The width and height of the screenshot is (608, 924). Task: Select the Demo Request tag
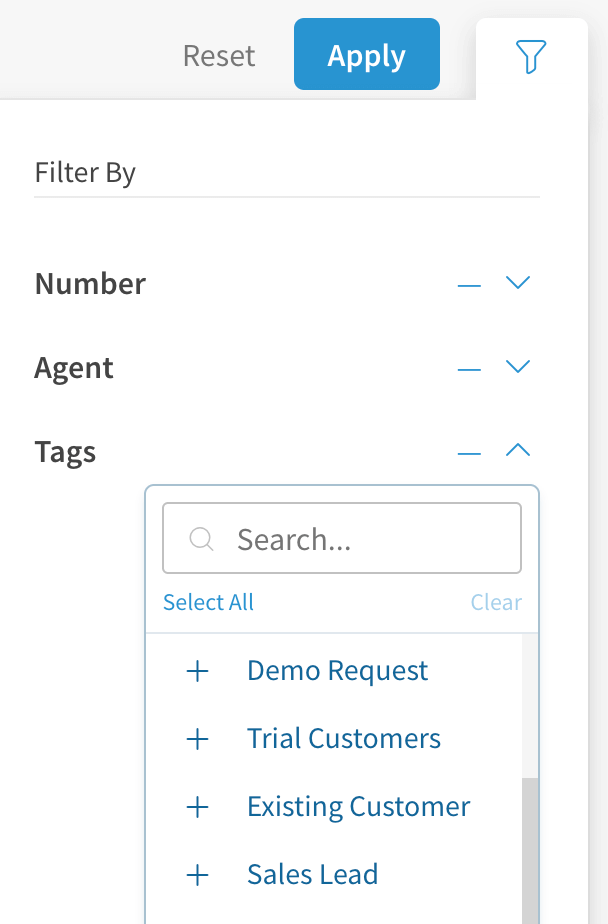point(337,671)
